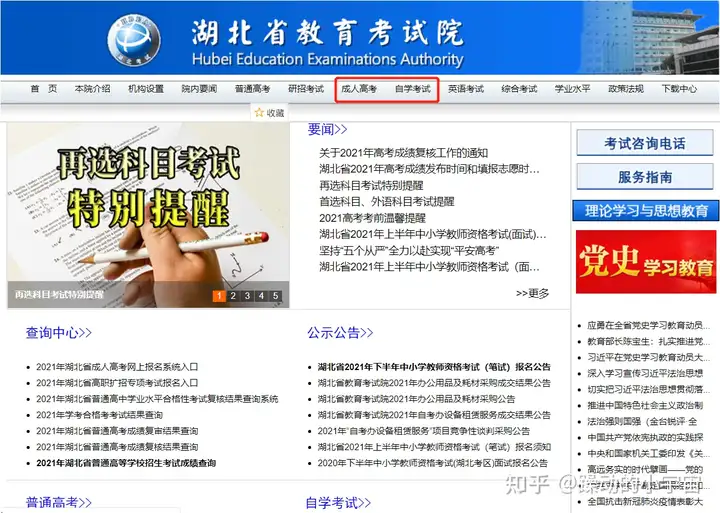The height and width of the screenshot is (513, 720).
Task: Open 中央和国家机关工委印发 sidebar link
Action: [648, 453]
